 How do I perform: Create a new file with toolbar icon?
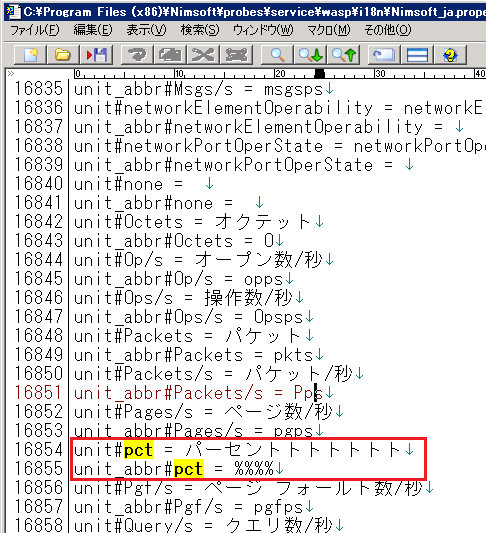(x=30, y=54)
